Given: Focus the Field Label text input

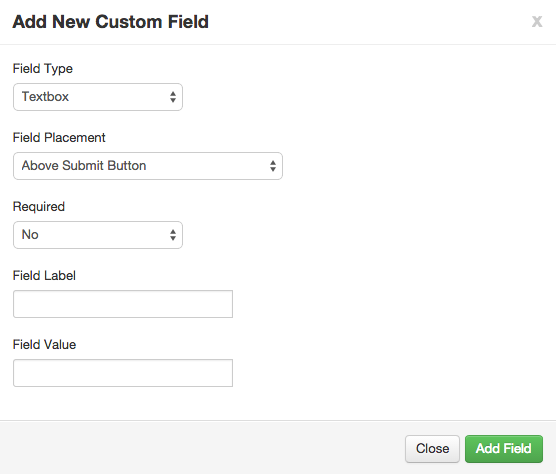Looking at the screenshot, I should point(123,304).
